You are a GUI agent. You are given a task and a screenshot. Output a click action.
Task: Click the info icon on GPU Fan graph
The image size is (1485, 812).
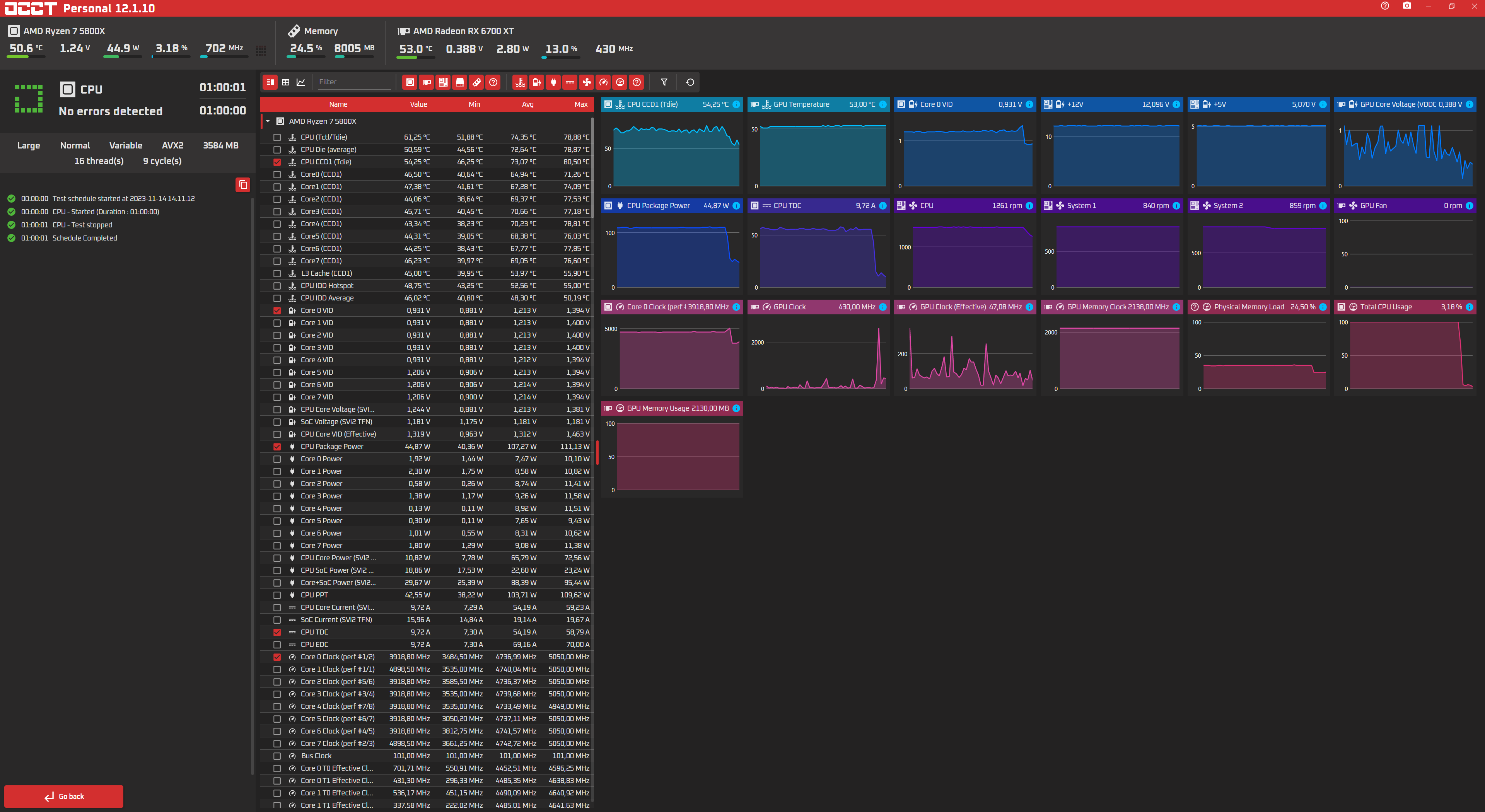[1470, 206]
